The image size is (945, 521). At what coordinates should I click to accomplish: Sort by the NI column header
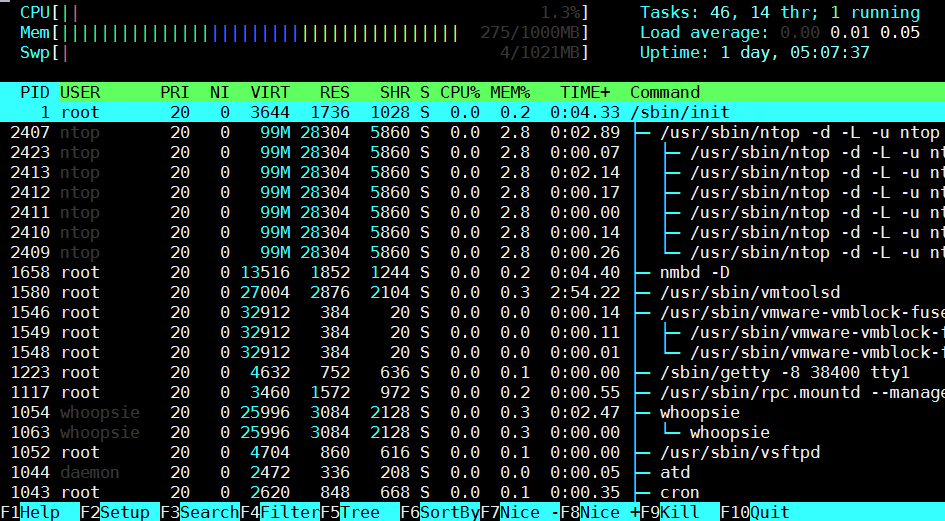point(219,92)
